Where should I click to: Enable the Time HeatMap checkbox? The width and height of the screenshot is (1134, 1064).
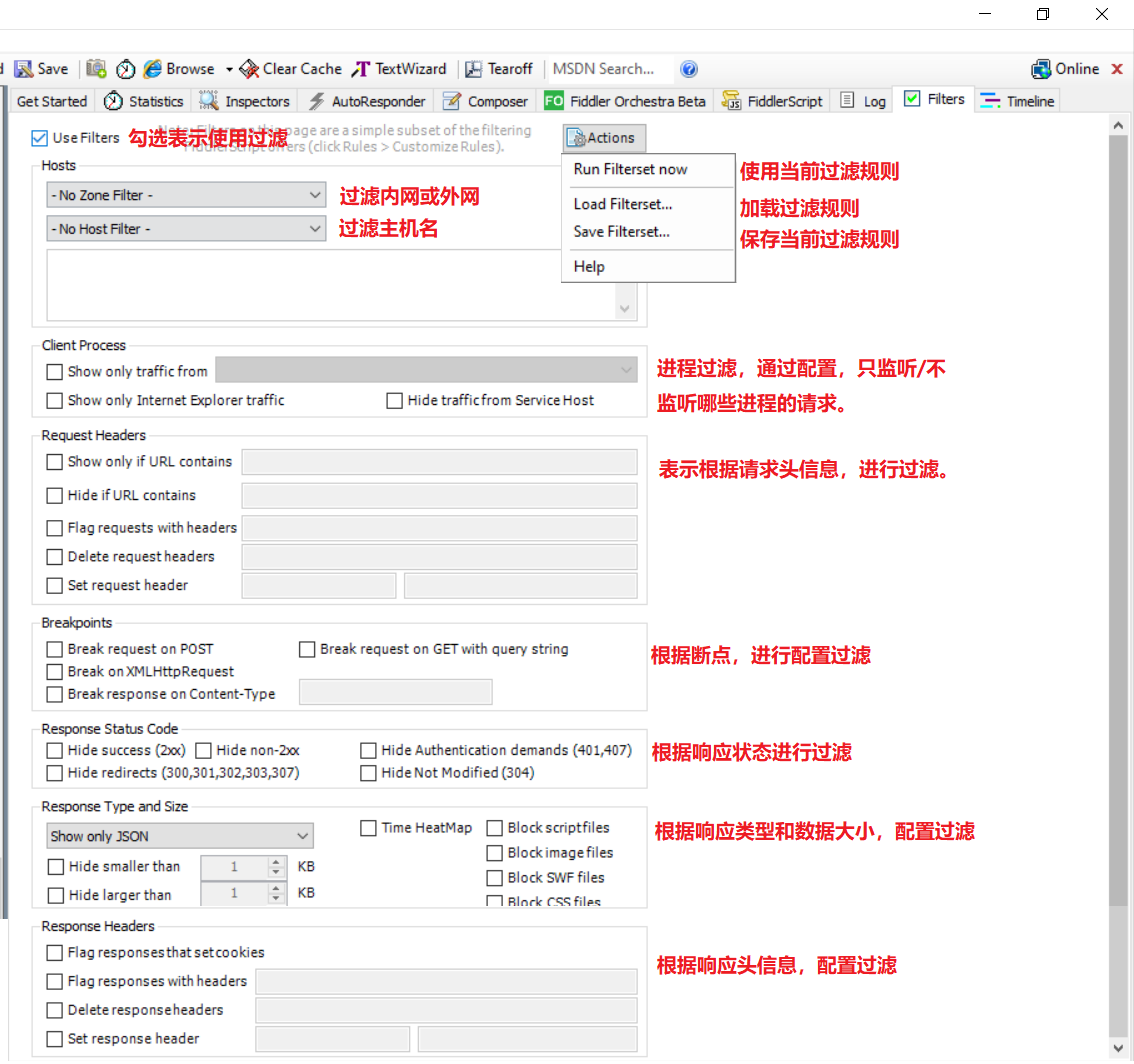(x=368, y=828)
